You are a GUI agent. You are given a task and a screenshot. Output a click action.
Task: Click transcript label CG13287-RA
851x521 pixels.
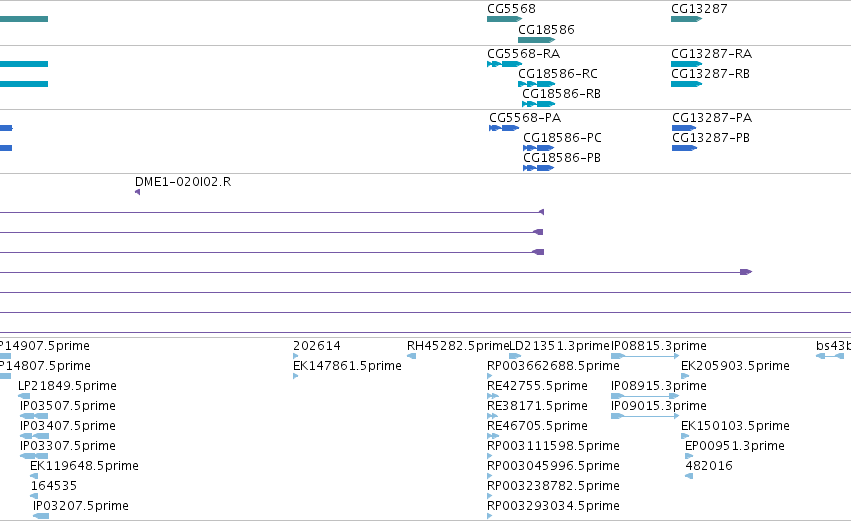(x=712, y=54)
